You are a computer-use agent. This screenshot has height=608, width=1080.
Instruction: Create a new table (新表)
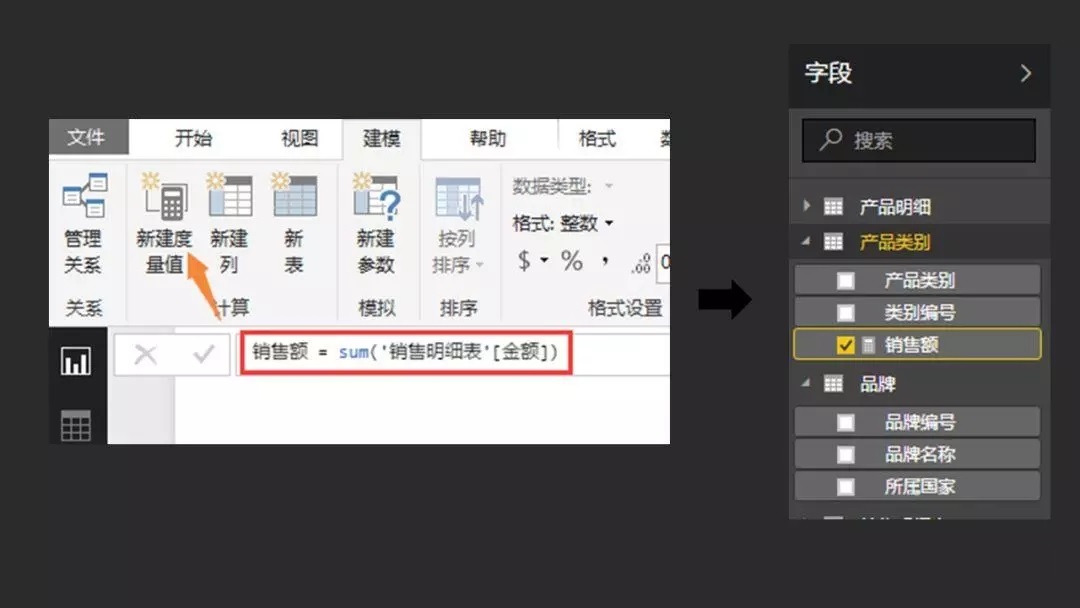click(x=294, y=222)
